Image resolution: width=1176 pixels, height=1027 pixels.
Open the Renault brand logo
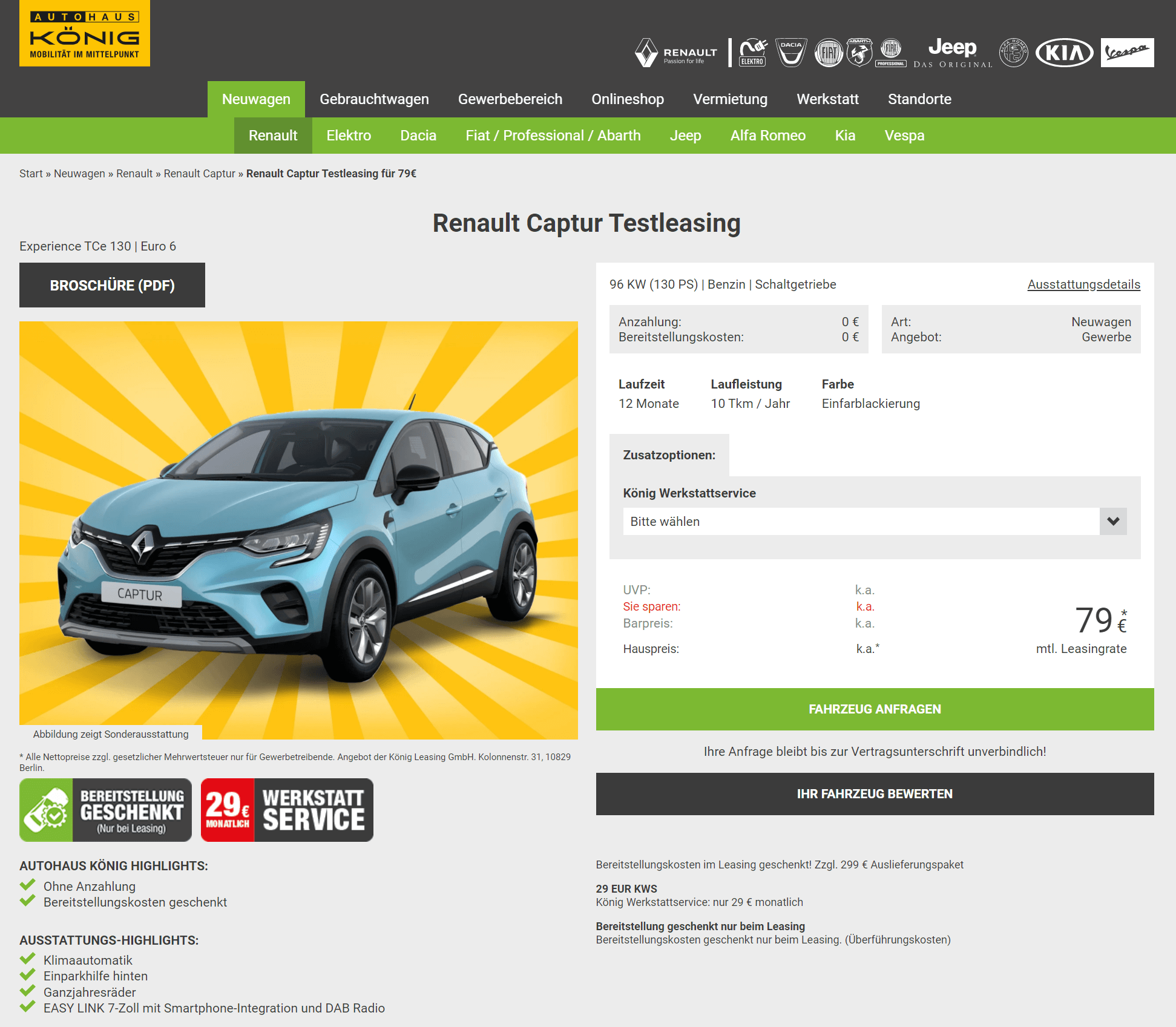(x=675, y=53)
